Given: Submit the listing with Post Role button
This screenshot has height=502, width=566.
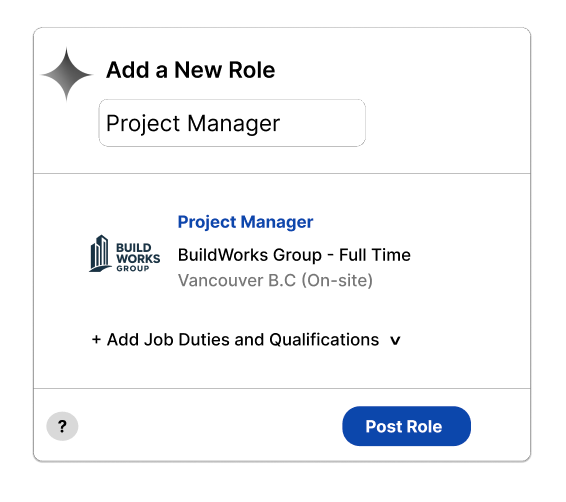Looking at the screenshot, I should 406,426.
